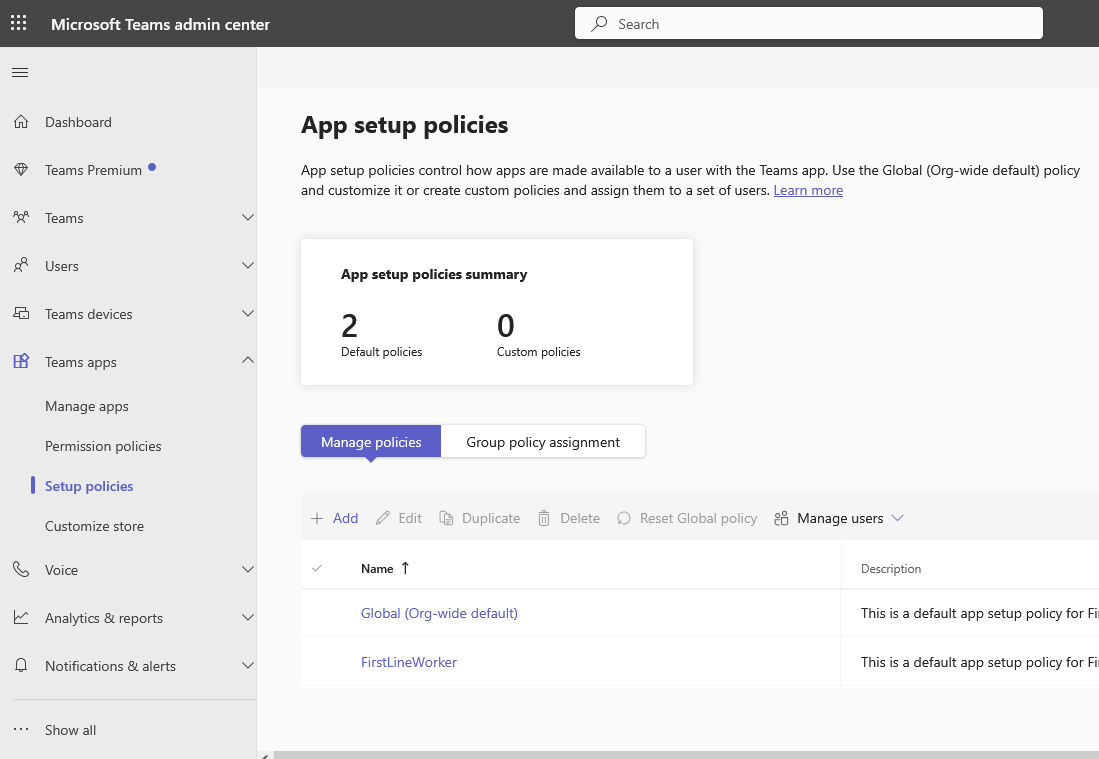
Task: Expand the Users section chevron
Action: 248,266
